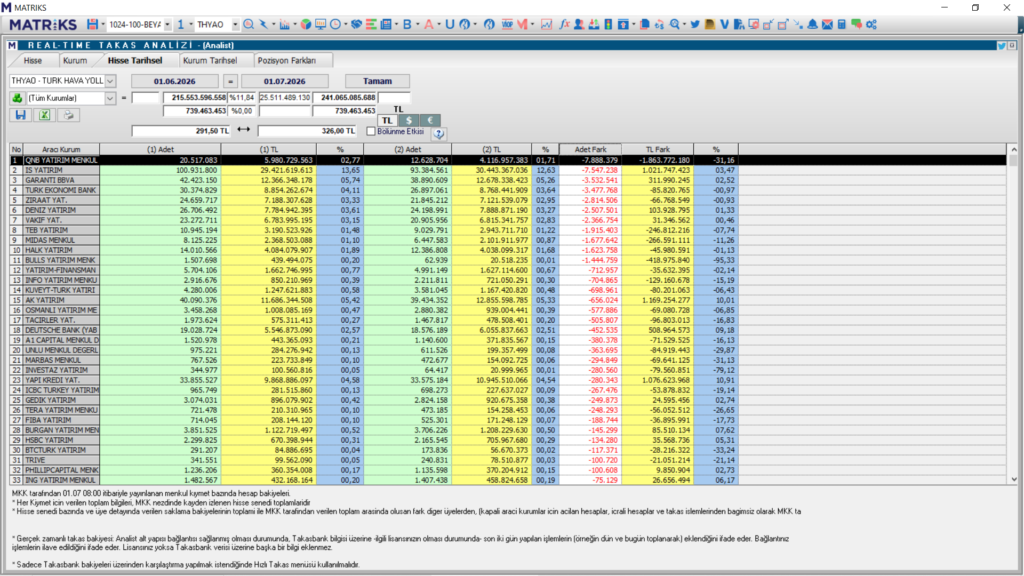The image size is (1024, 576).
Task: Click the start date 01.06.2026 button
Action: (174, 81)
